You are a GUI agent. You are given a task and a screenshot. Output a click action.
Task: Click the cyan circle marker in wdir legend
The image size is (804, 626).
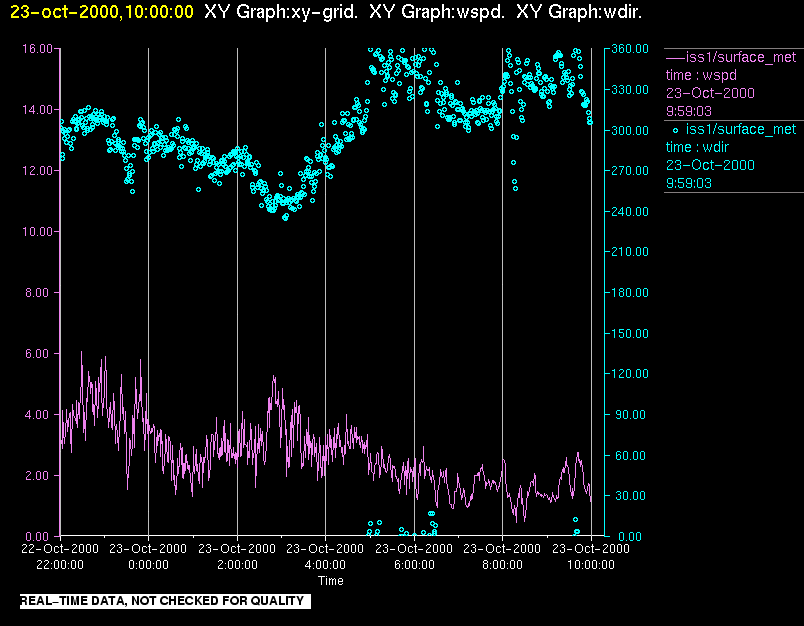click(675, 130)
